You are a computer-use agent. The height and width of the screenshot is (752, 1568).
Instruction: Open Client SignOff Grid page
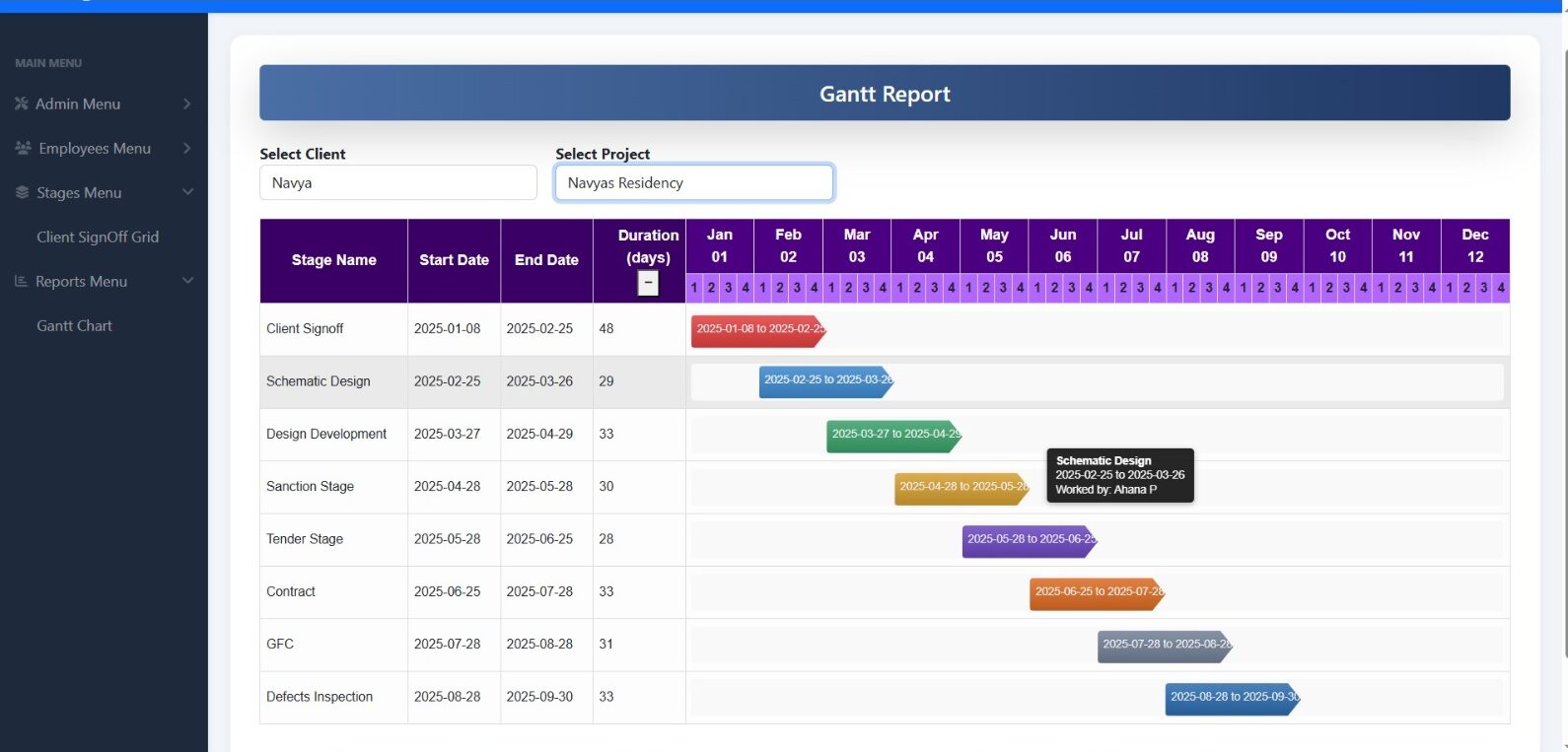point(98,237)
